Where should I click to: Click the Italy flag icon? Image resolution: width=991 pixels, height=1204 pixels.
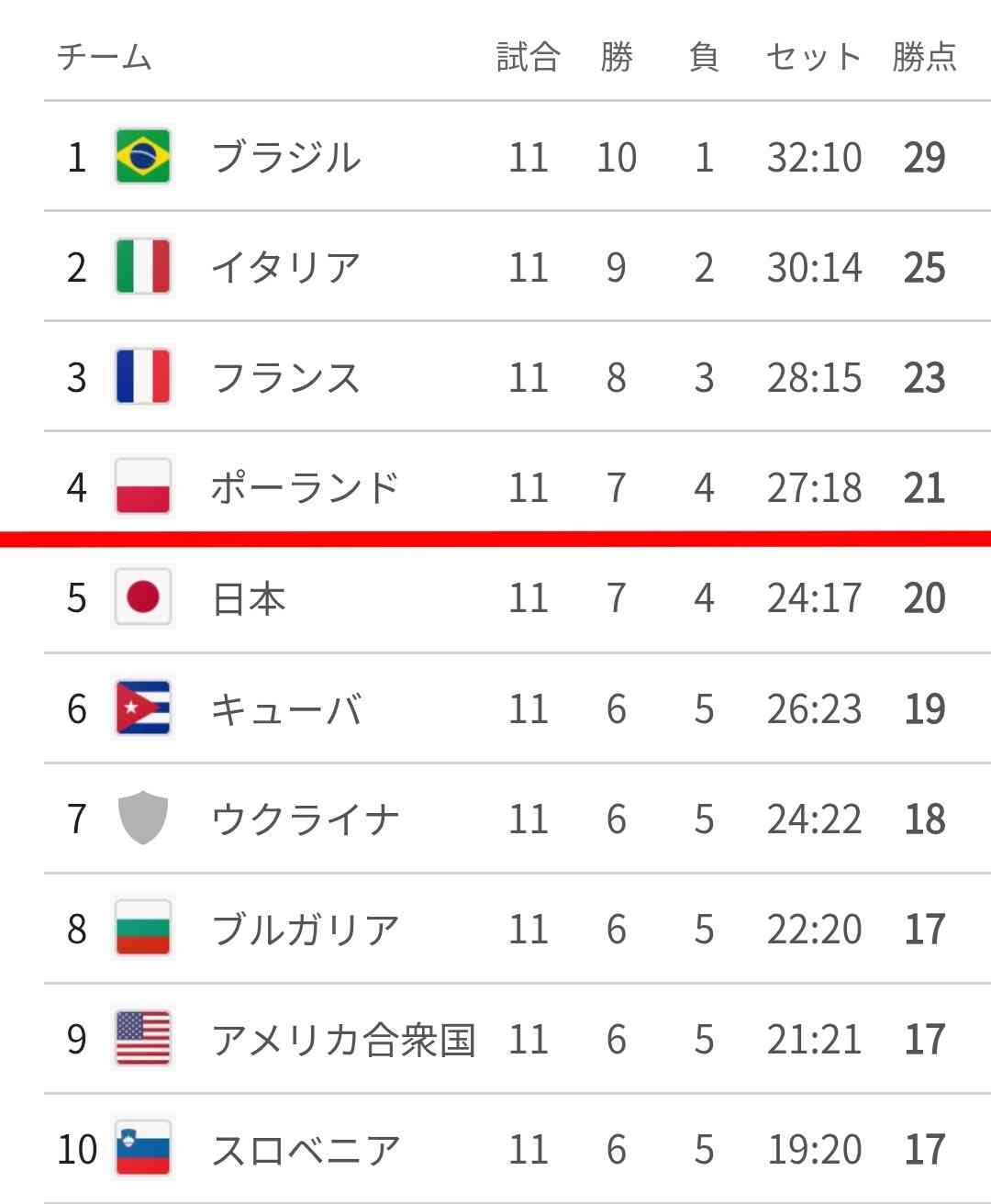(x=143, y=267)
